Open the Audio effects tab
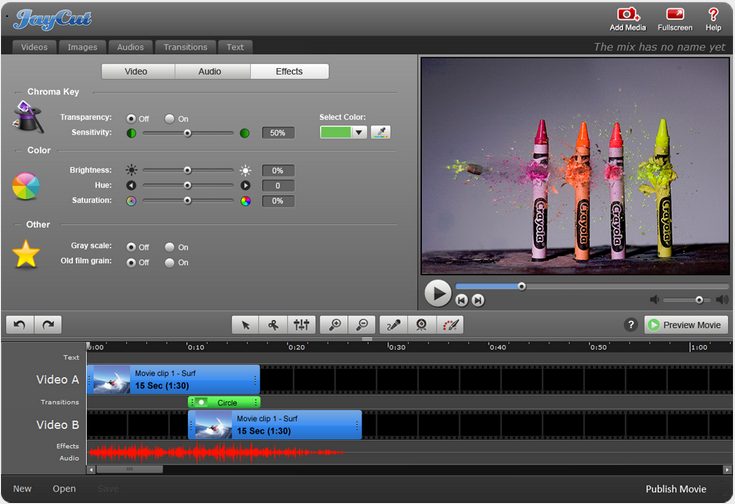735x504 pixels. [x=211, y=72]
